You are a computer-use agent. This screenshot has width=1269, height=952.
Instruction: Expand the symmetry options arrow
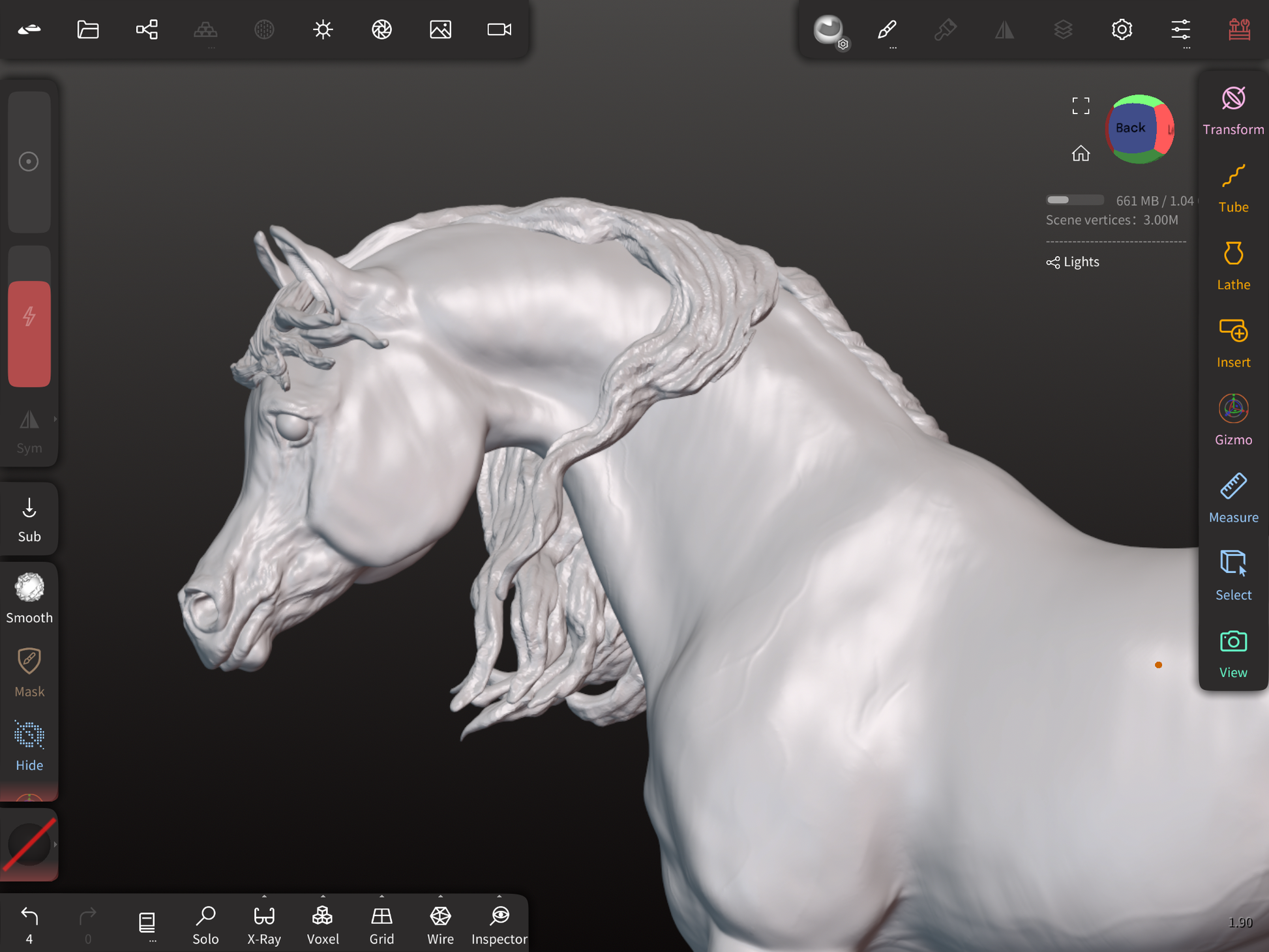(55, 419)
